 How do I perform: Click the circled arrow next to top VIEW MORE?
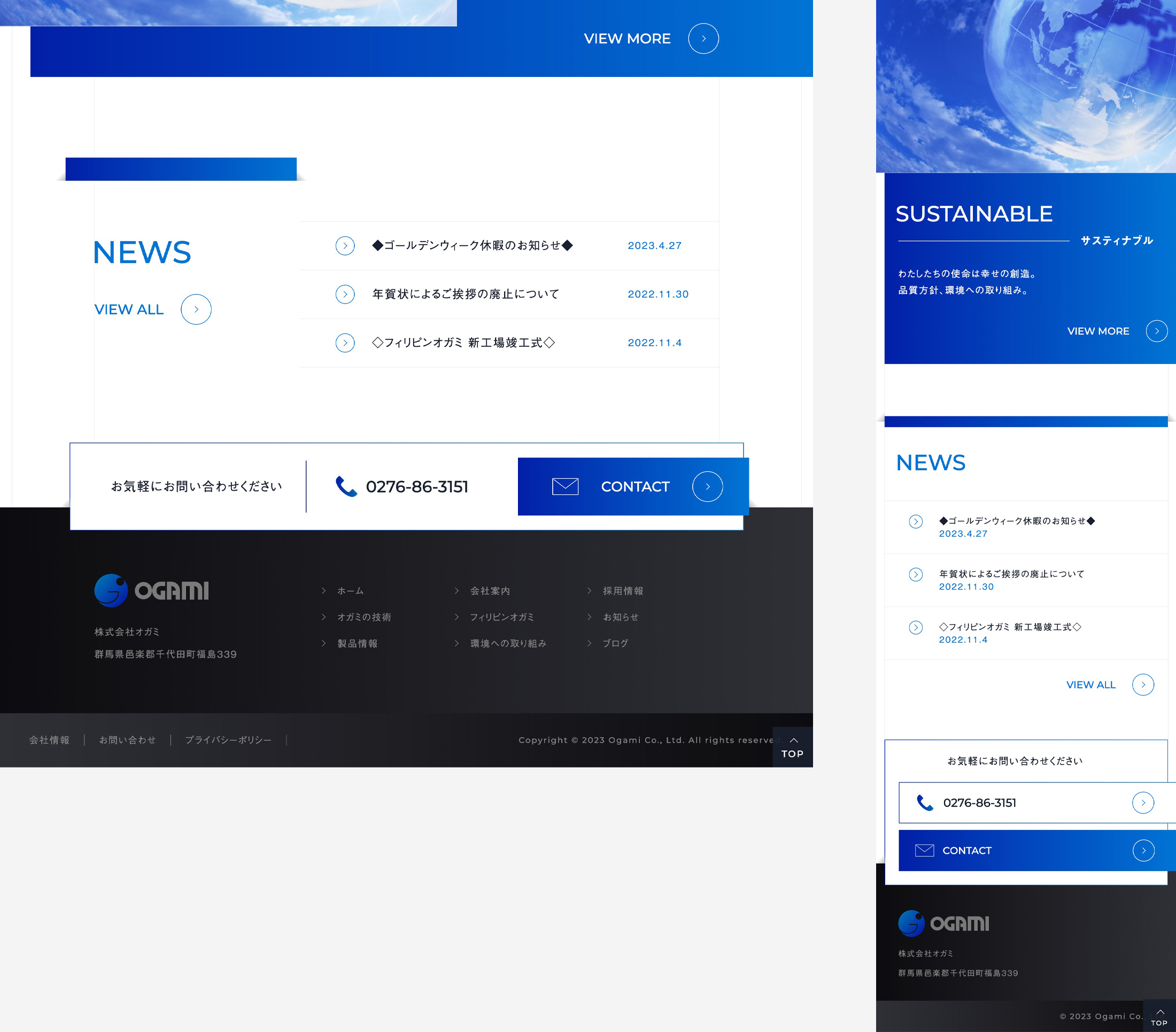(x=703, y=38)
